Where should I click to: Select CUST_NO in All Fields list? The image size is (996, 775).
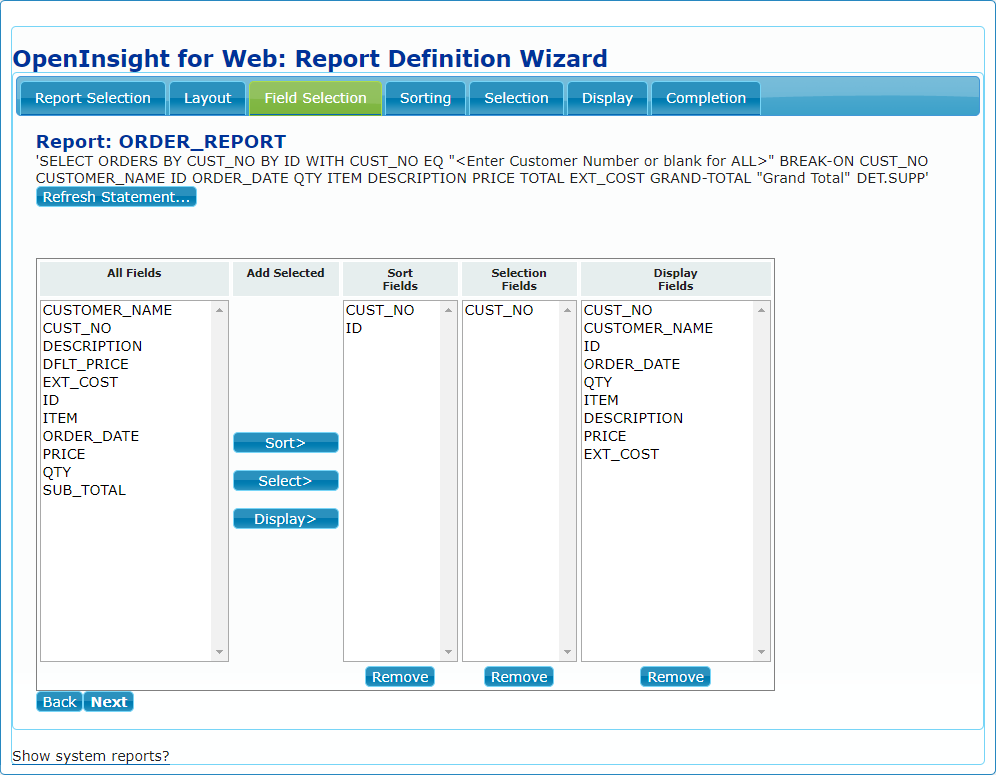point(126,328)
